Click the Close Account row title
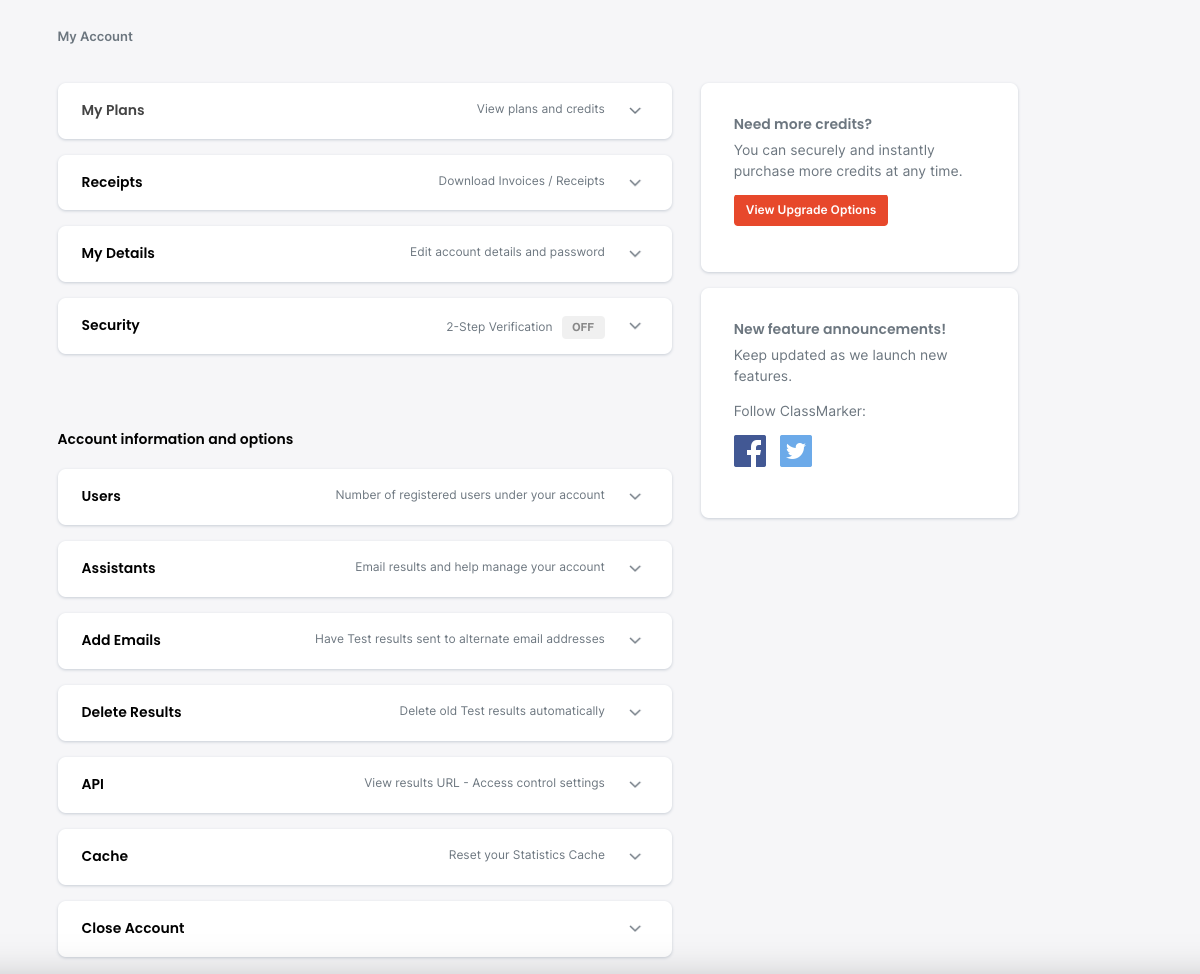This screenshot has height=974, width=1200. coord(133,929)
